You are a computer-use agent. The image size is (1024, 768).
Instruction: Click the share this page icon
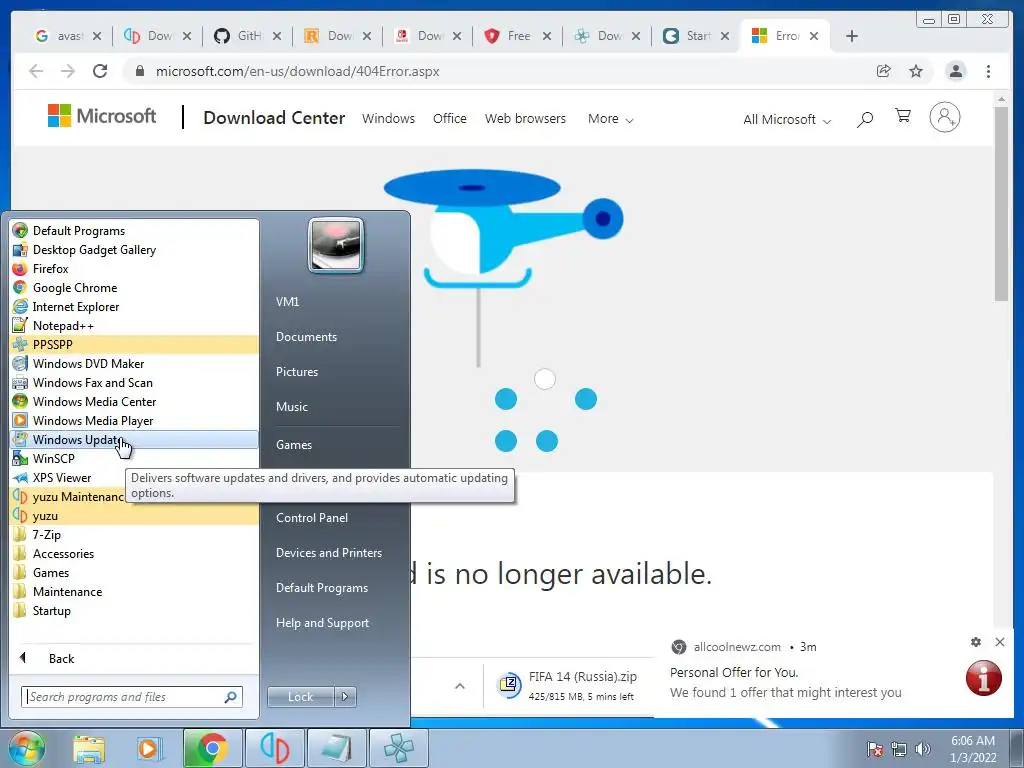coord(883,71)
